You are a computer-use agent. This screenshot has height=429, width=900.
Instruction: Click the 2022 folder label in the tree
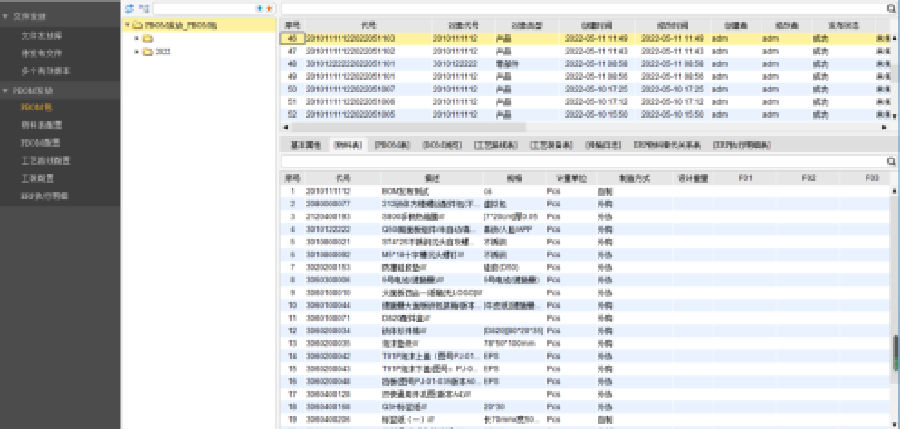click(163, 52)
